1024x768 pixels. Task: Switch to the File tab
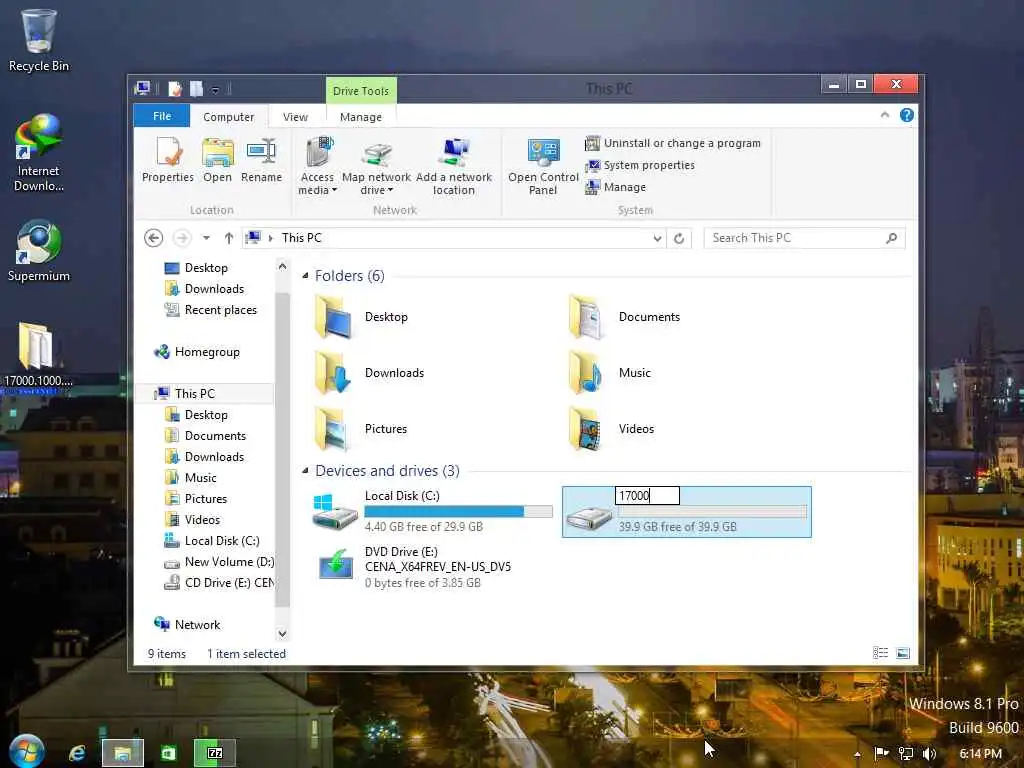point(162,116)
